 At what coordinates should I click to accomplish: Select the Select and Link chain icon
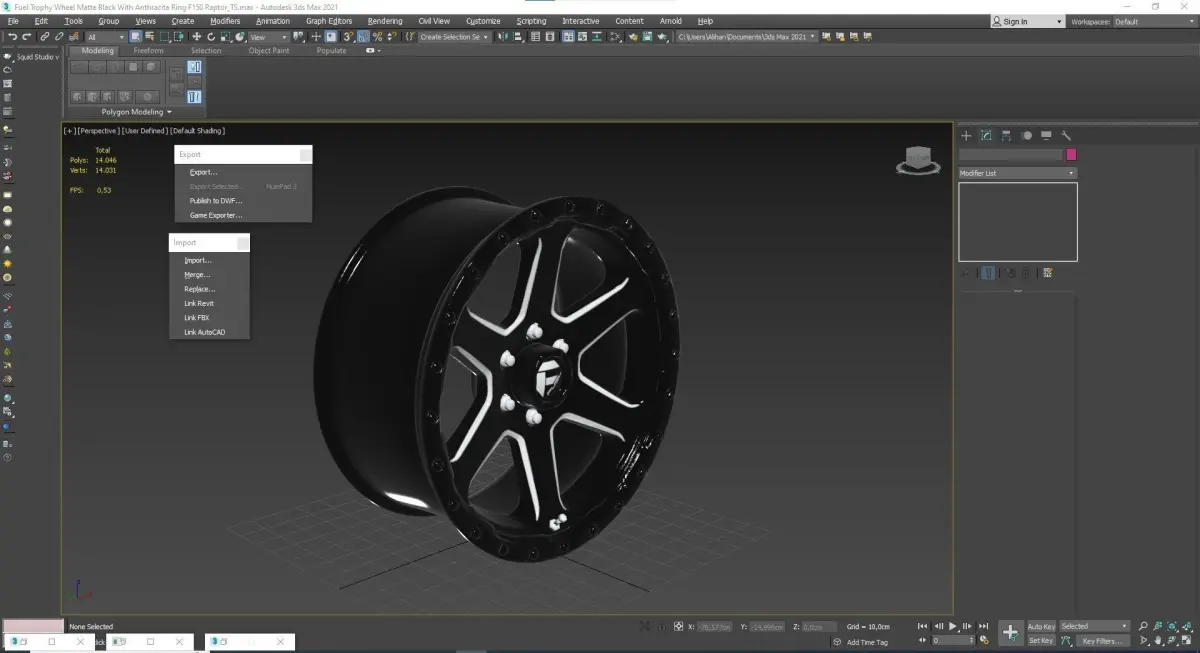[x=45, y=37]
